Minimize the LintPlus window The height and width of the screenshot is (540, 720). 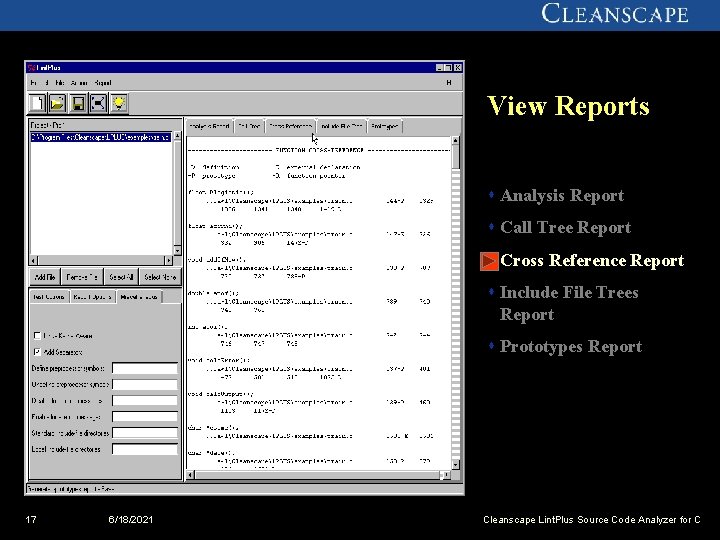(439, 68)
